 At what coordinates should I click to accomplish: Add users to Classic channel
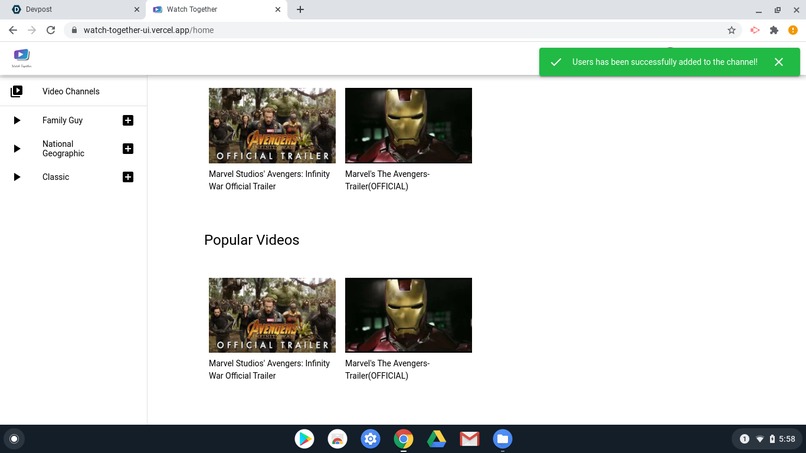(x=128, y=177)
